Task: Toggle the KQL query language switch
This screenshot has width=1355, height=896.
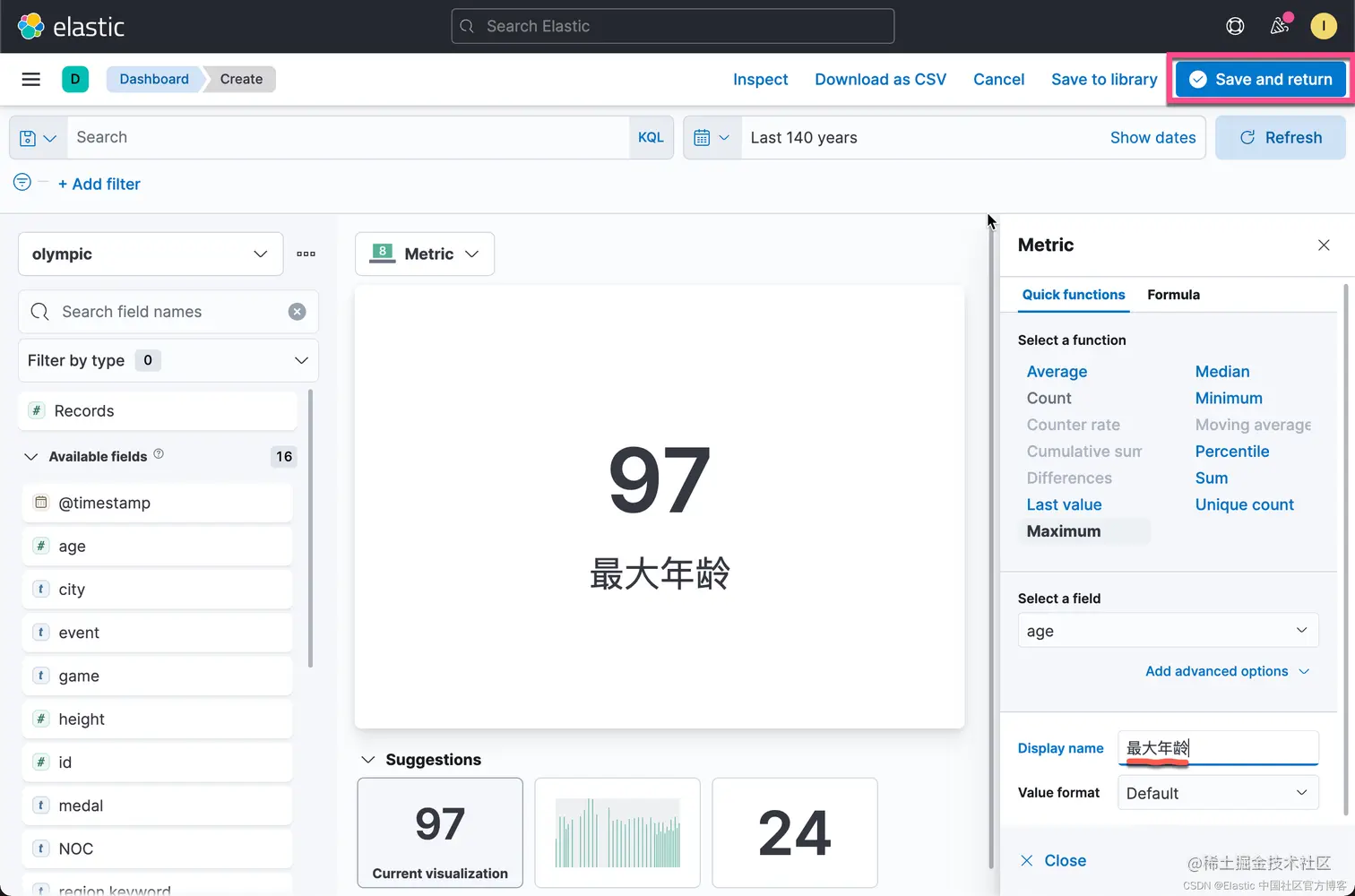Action: [651, 138]
